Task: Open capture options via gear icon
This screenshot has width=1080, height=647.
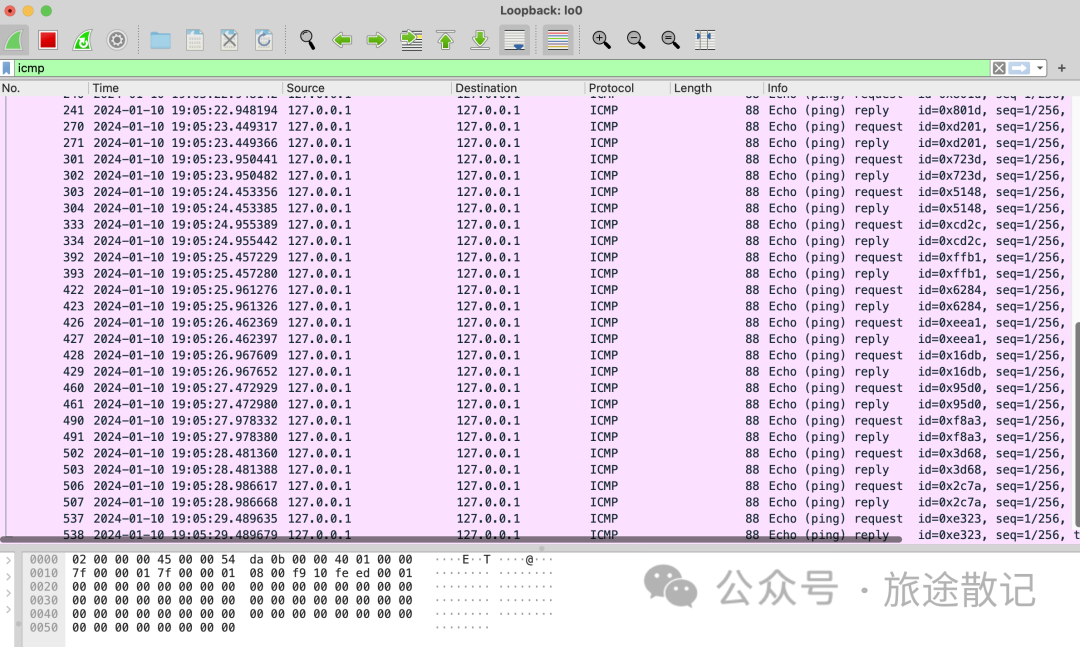Action: pyautogui.click(x=117, y=40)
